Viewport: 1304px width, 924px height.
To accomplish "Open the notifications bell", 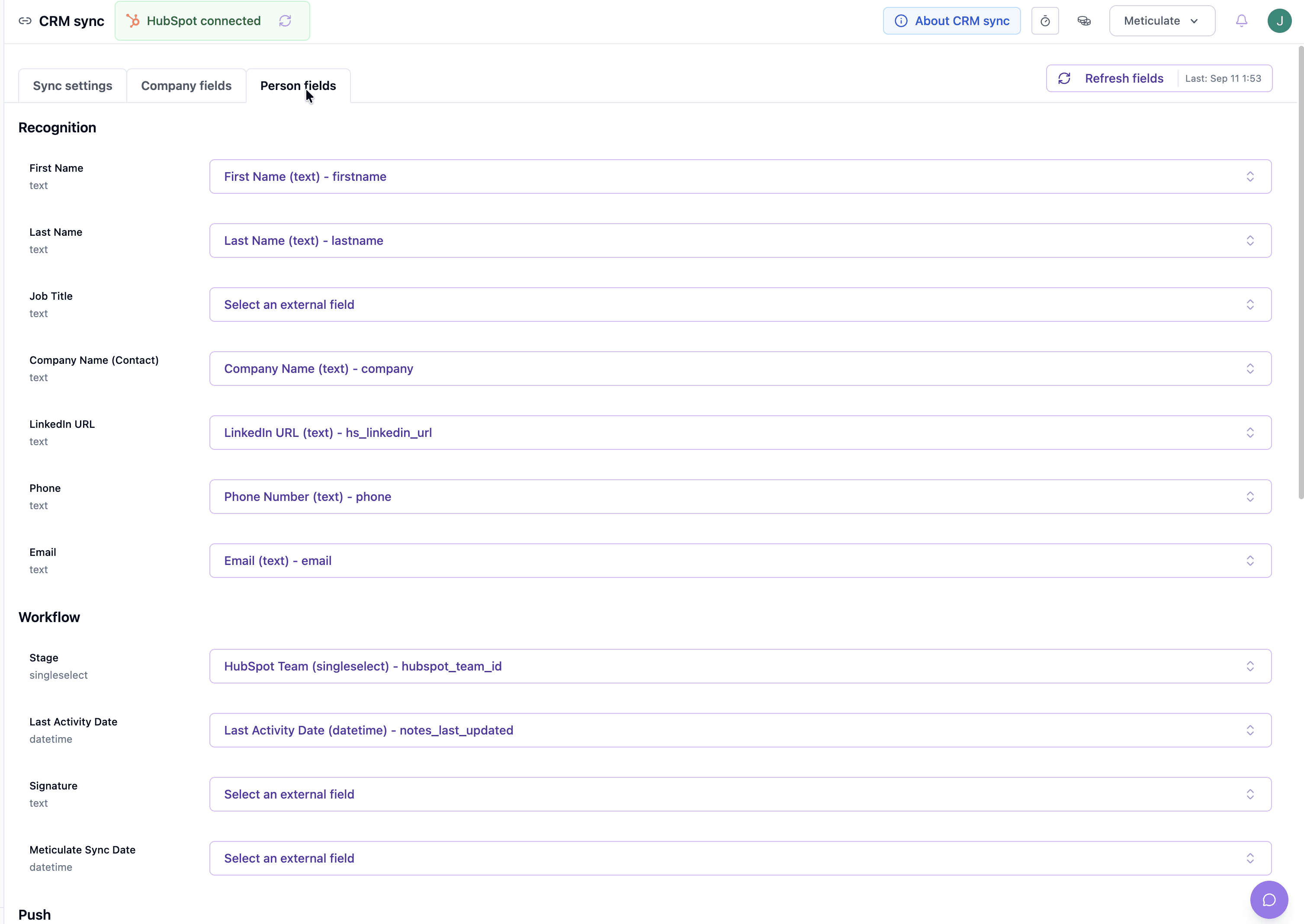I will click(x=1241, y=21).
